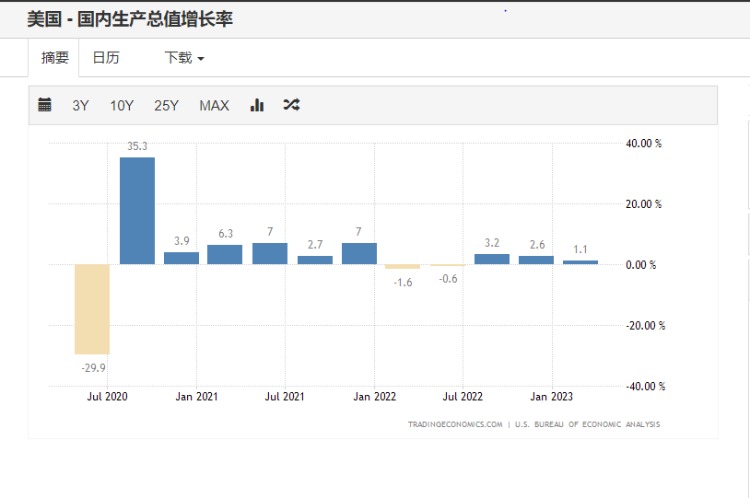Select the 6.3 bar near Jan 2021
The image size is (750, 498).
[225, 255]
